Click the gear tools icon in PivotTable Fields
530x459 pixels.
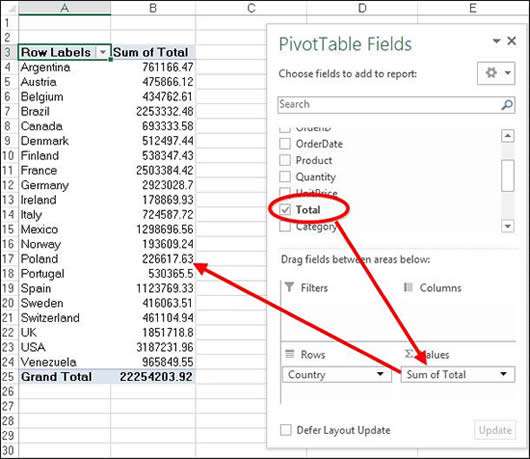click(x=491, y=73)
